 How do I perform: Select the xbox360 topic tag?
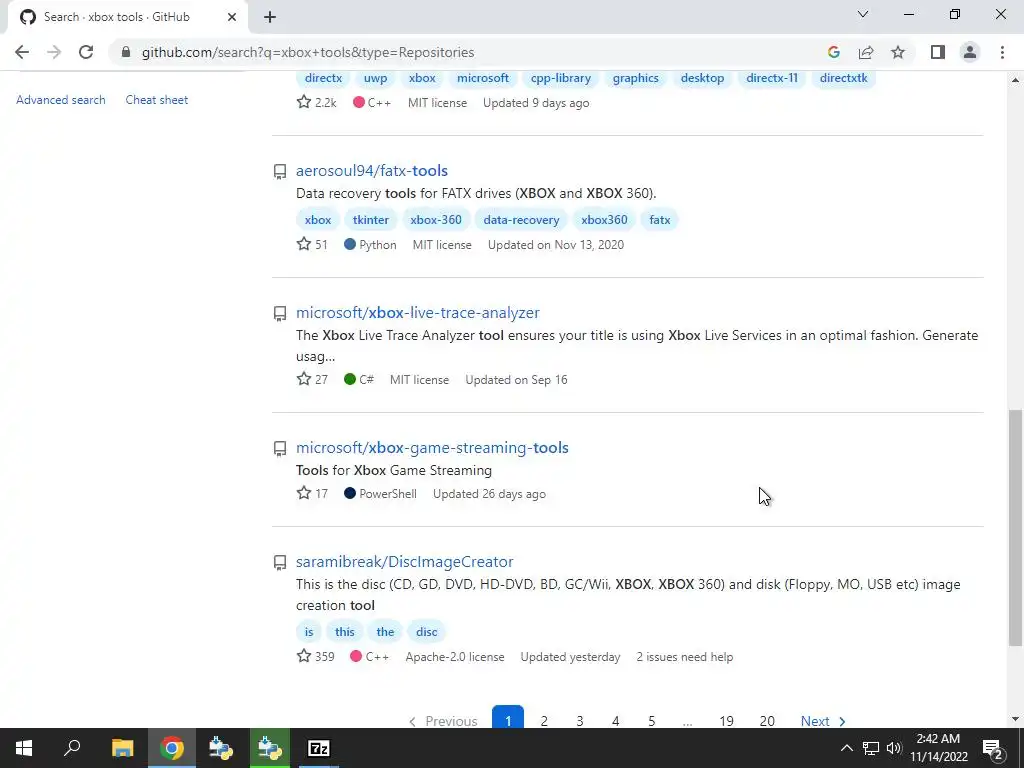click(x=604, y=219)
